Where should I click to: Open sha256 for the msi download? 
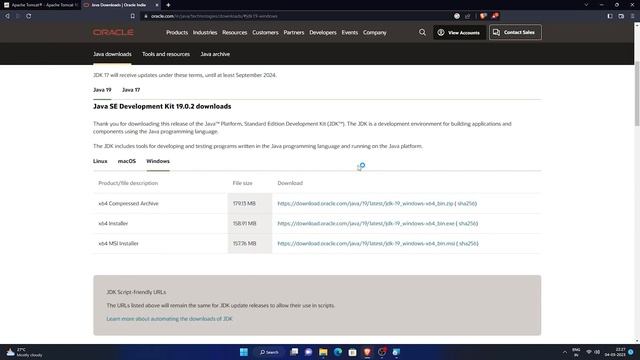pos(468,243)
